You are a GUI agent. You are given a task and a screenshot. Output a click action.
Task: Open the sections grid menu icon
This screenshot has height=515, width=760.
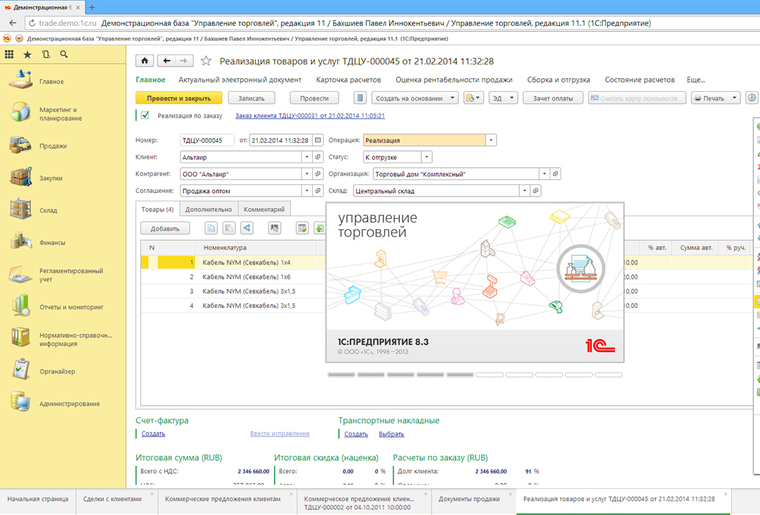[9, 54]
